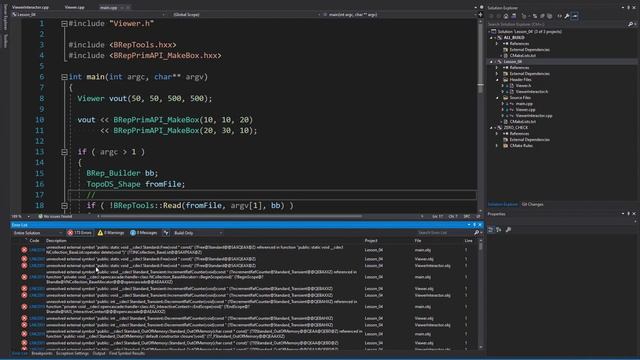Collapse the if block at line 13
The width and height of the screenshot is (640, 360).
(x=64, y=152)
